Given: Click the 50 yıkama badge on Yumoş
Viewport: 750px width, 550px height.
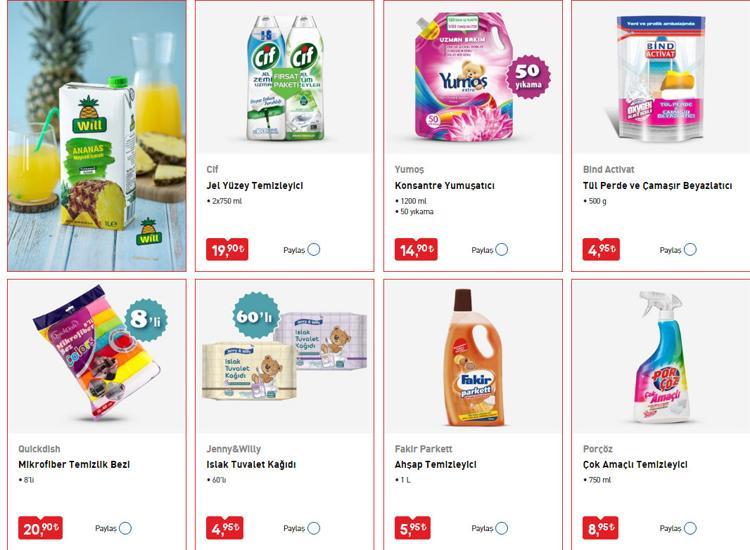Looking at the screenshot, I should click(x=528, y=77).
